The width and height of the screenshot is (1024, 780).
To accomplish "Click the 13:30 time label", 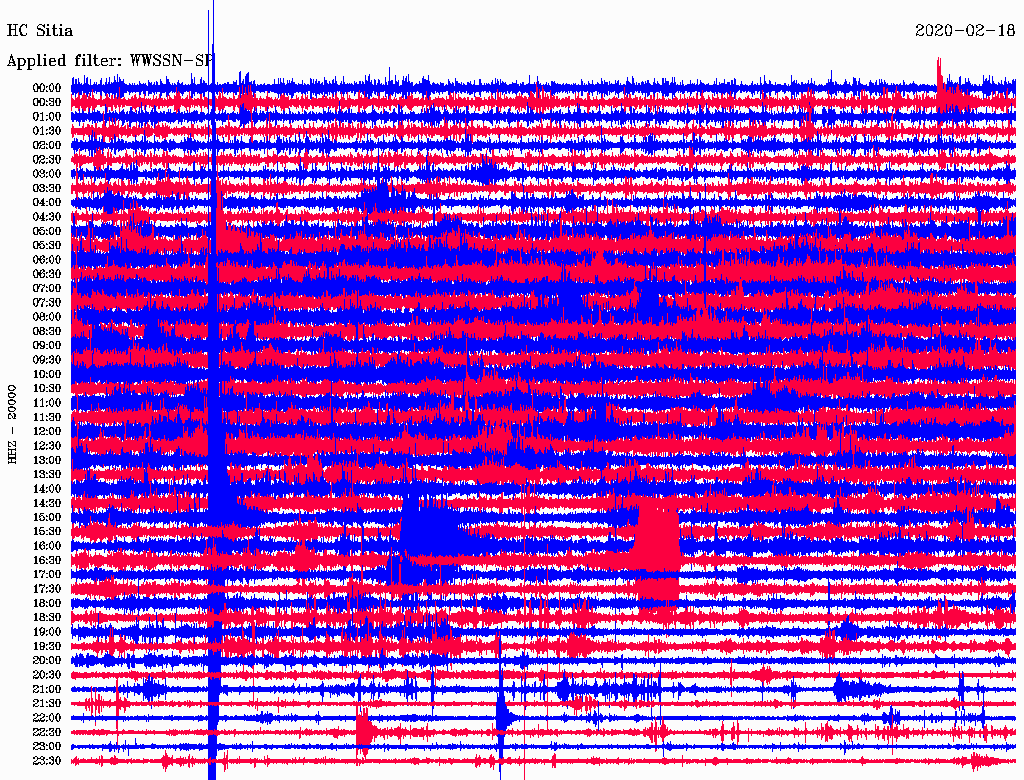I will [47, 474].
